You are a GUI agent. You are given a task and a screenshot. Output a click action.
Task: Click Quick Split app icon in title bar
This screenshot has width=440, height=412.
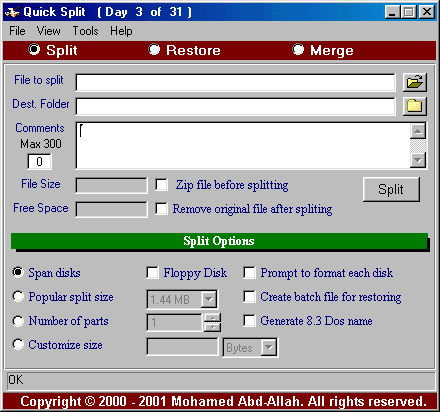(12, 12)
